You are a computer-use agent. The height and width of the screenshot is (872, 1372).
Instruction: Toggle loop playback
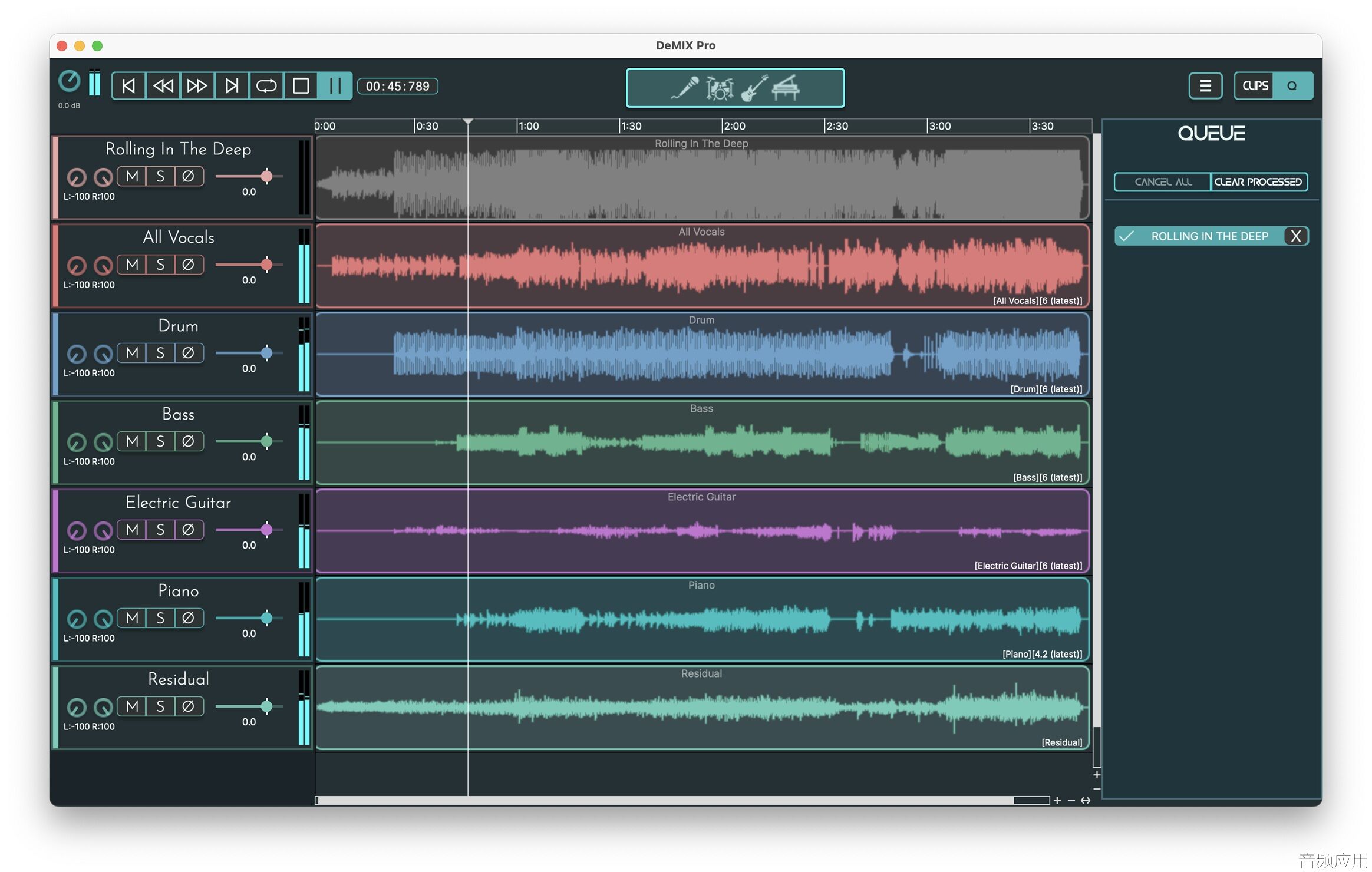(x=266, y=86)
